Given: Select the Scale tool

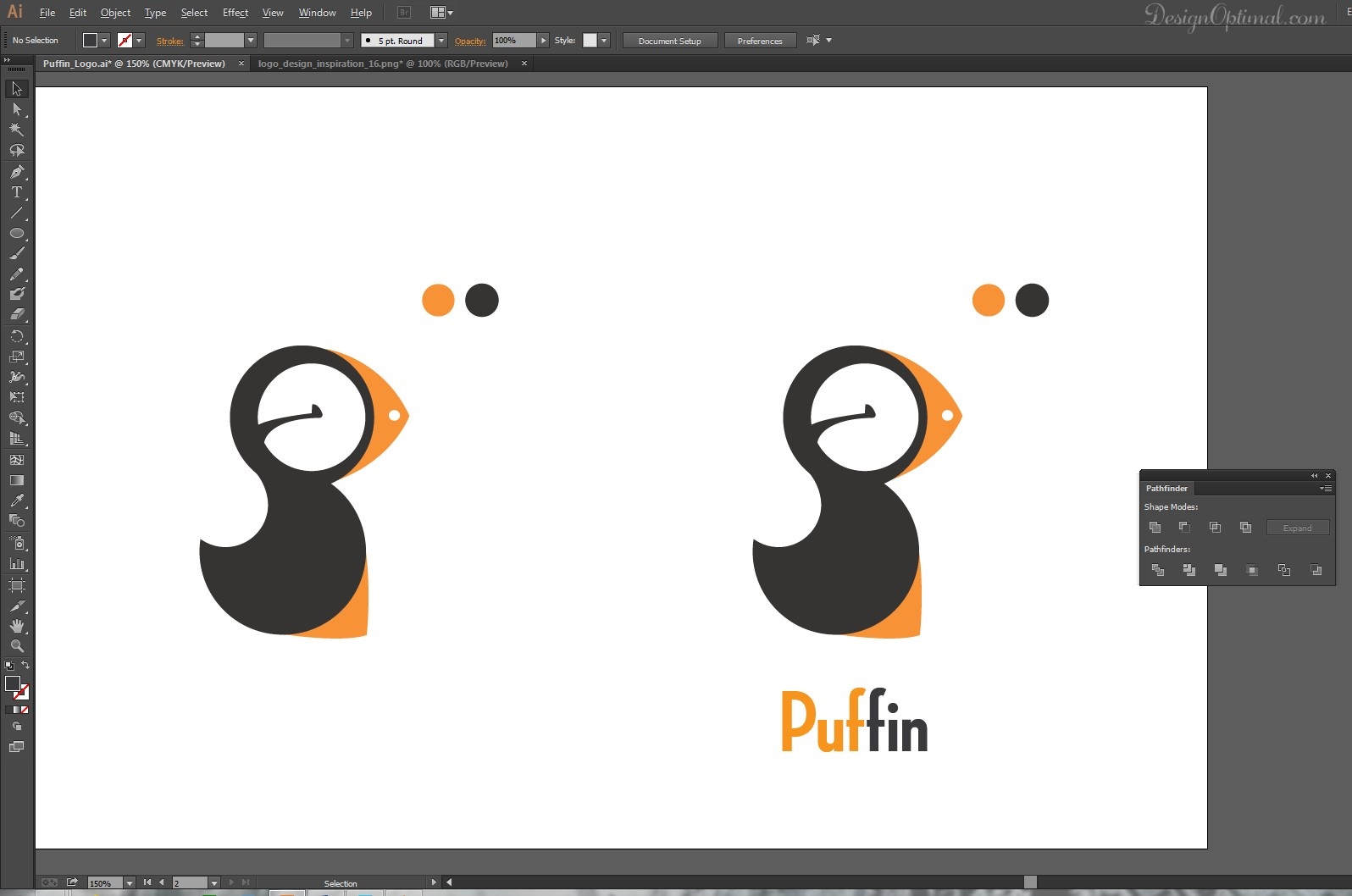Looking at the screenshot, I should click(x=16, y=357).
